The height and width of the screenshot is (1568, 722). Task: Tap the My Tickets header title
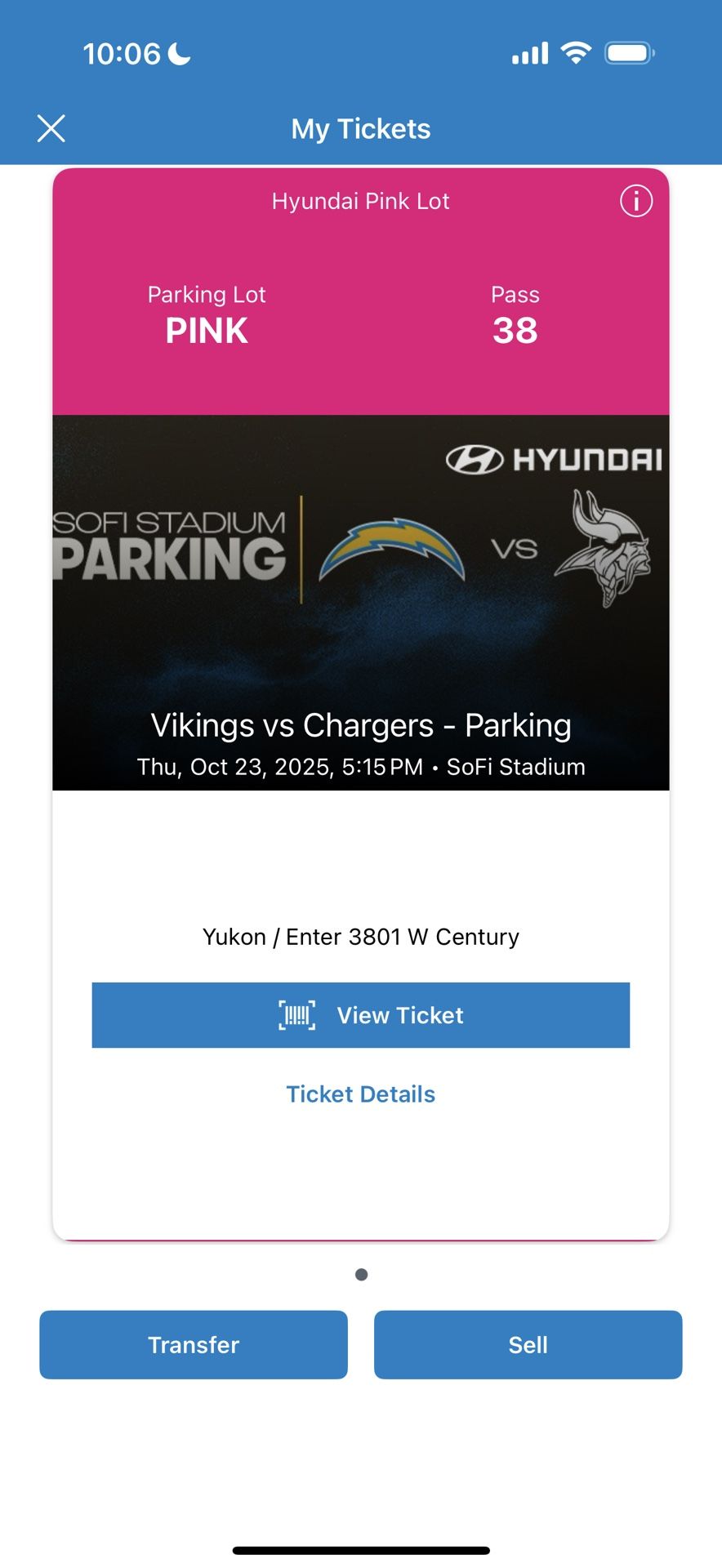pyautogui.click(x=361, y=128)
